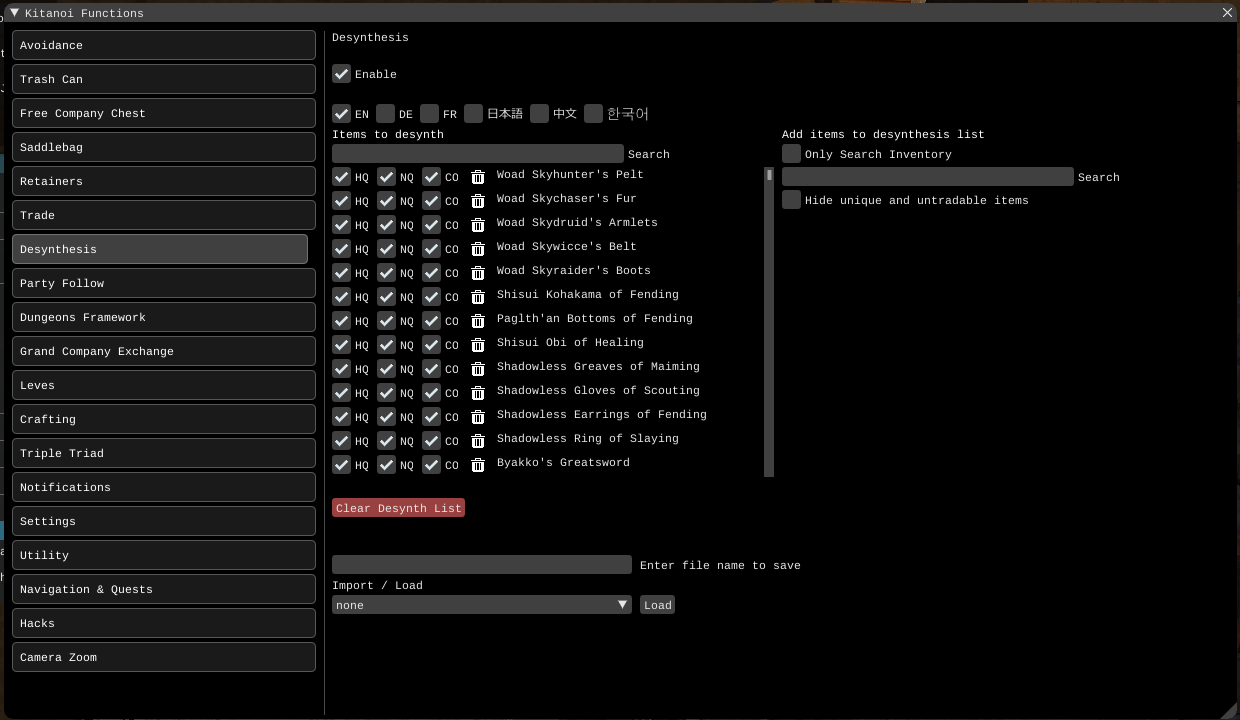Switch to Grand Company Exchange section
The height and width of the screenshot is (720, 1240).
(x=163, y=351)
